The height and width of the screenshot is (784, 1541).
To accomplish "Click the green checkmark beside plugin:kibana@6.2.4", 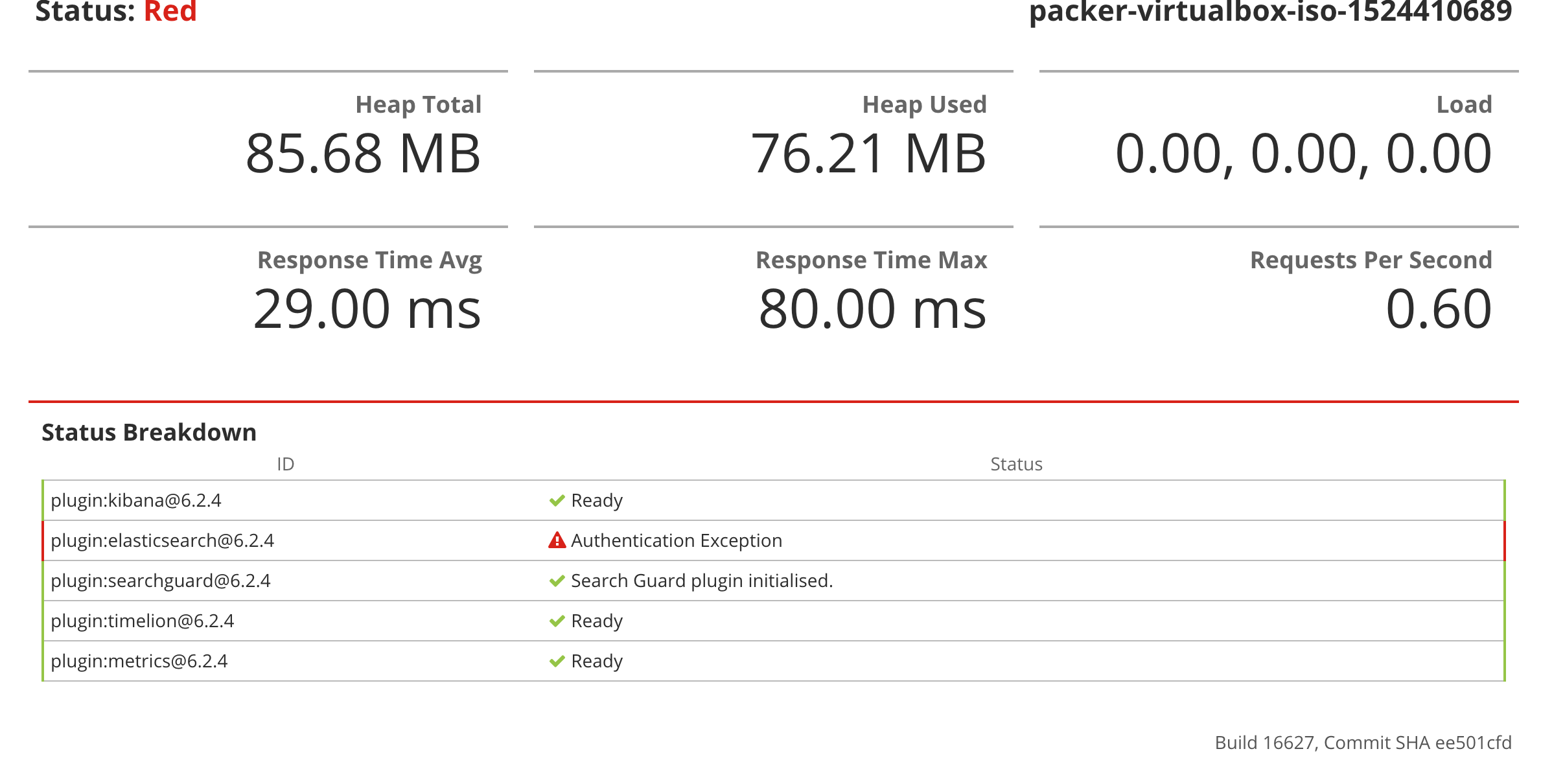I will pos(557,501).
